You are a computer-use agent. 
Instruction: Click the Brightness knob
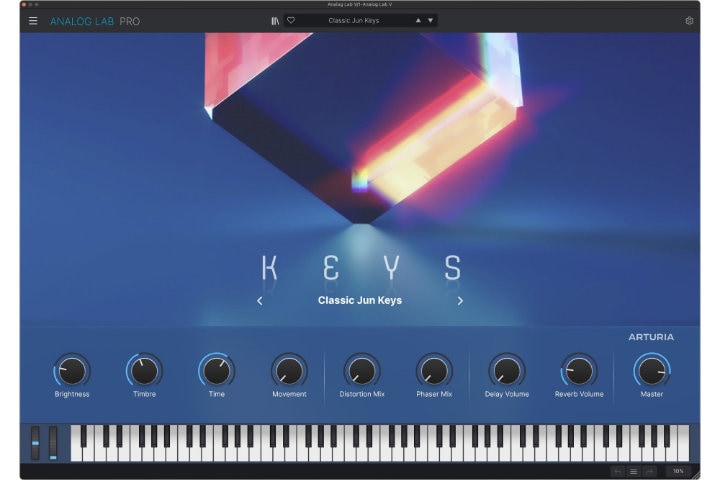click(x=72, y=371)
